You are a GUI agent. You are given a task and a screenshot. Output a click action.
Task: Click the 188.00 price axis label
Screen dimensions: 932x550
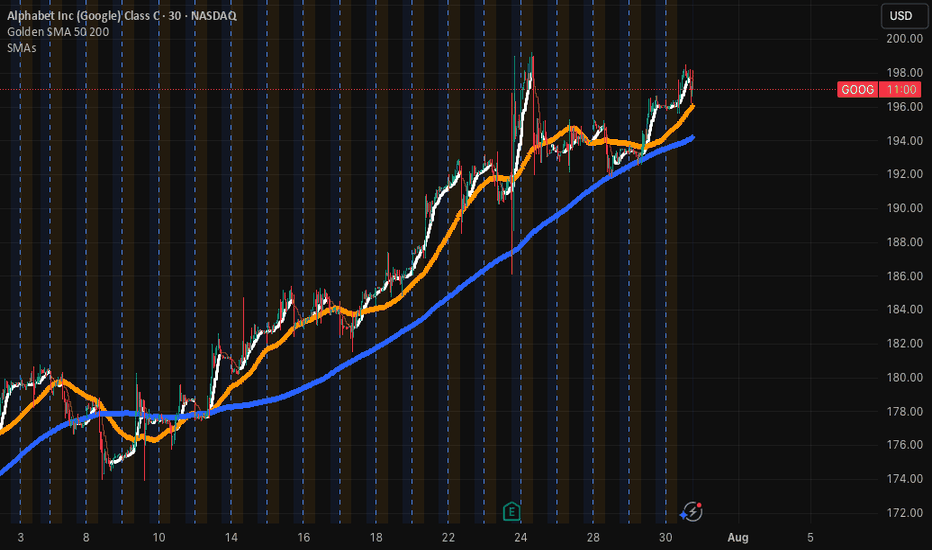point(904,241)
